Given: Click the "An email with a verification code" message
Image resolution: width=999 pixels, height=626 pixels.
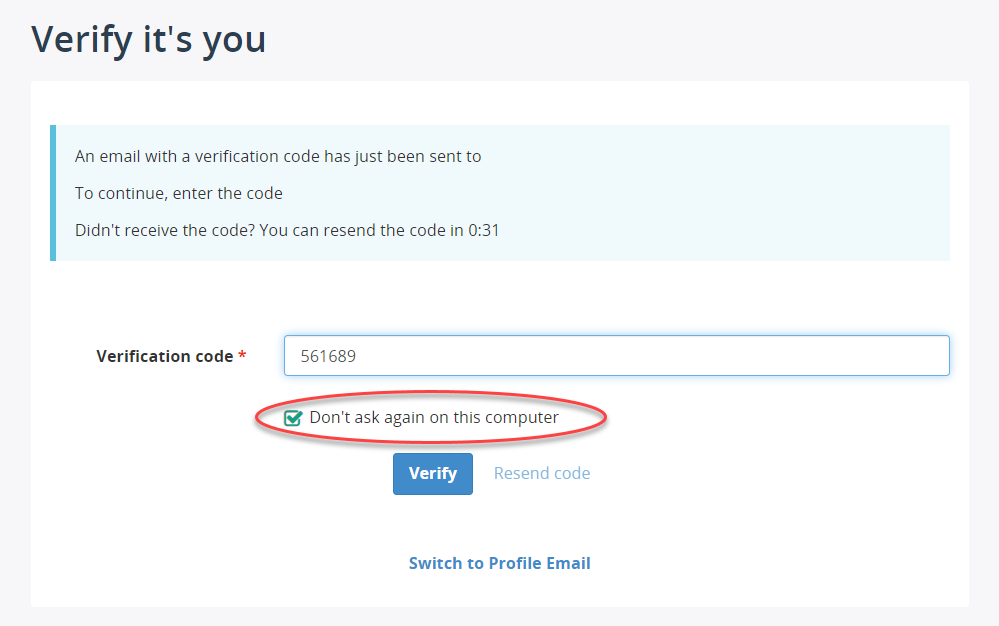Looking at the screenshot, I should 278,156.
